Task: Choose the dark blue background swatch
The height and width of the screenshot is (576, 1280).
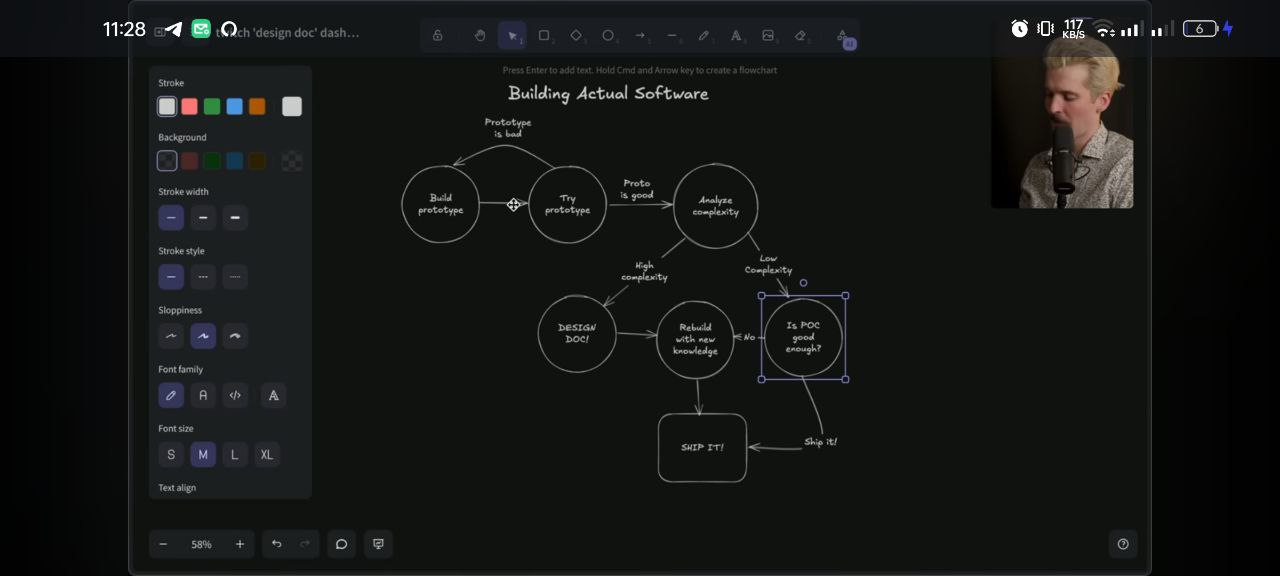Action: 234,160
